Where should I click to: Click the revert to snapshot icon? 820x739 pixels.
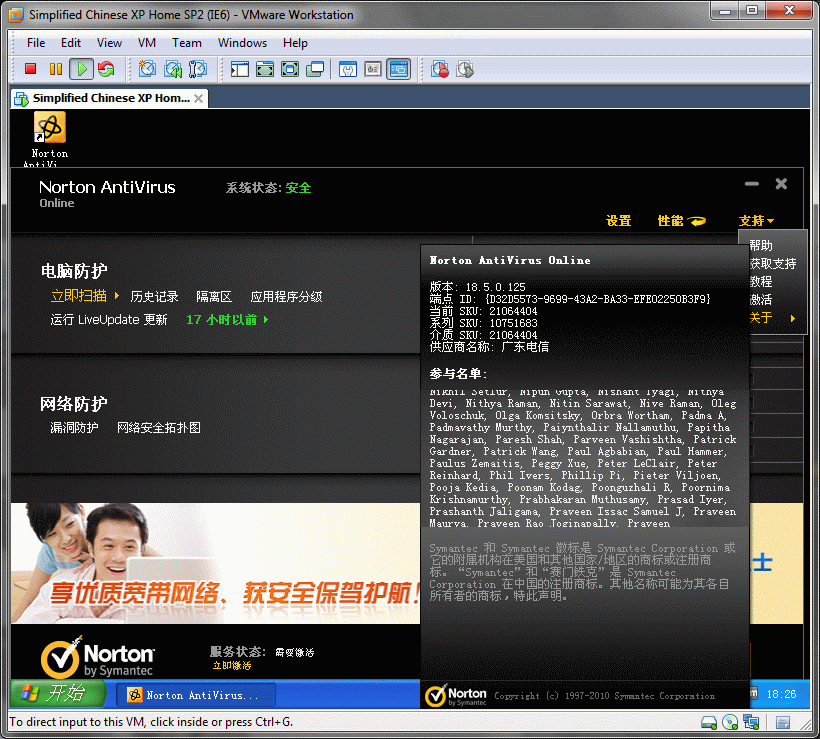coord(173,69)
